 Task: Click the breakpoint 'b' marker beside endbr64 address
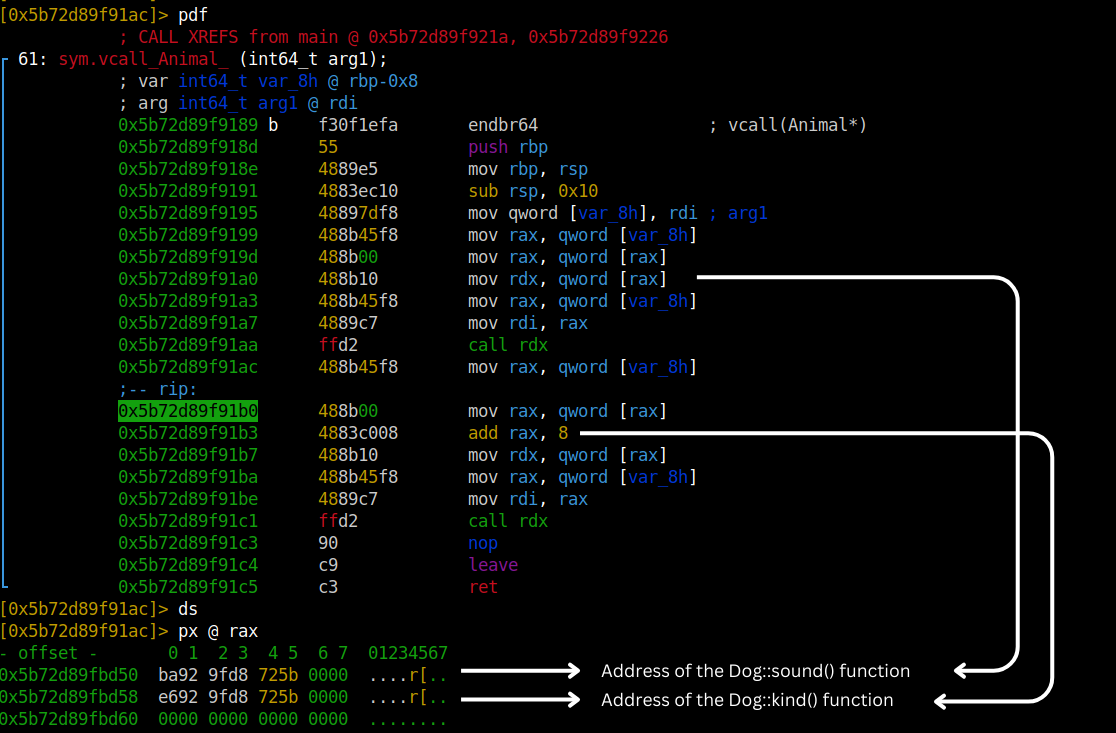273,125
